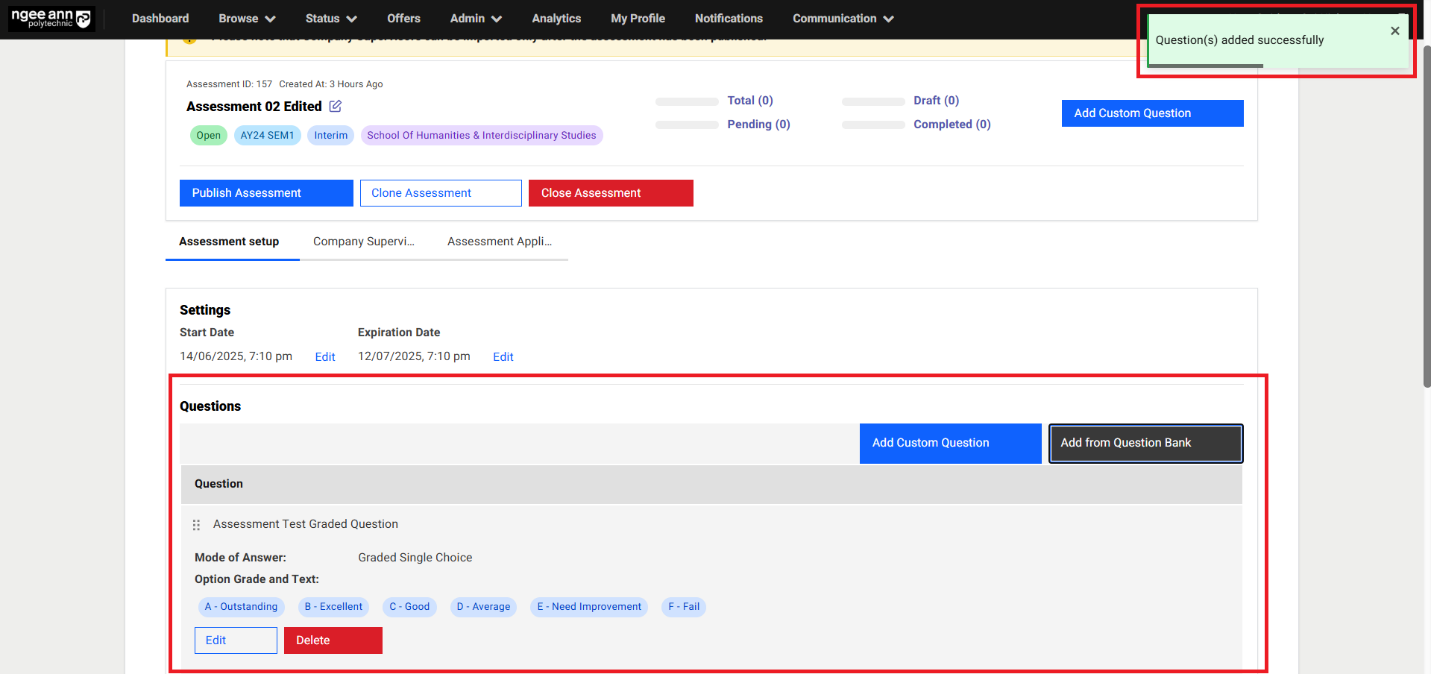Image resolution: width=1431 pixels, height=674 pixels.
Task: Click Add from Question Bank button
Action: 1145,443
